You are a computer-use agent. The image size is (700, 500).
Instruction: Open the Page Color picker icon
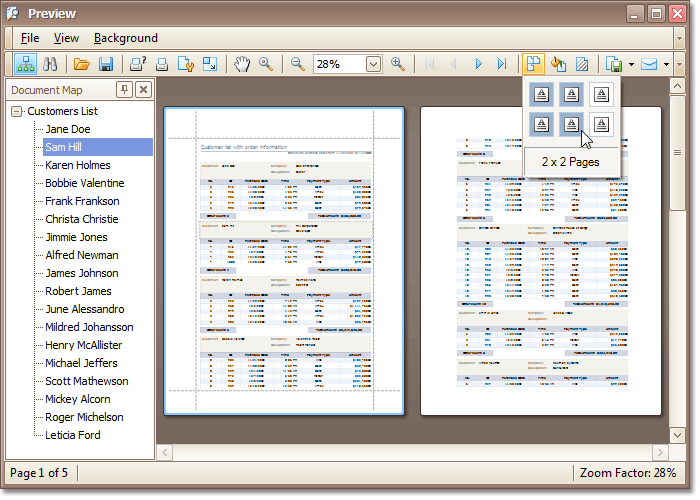click(x=558, y=64)
